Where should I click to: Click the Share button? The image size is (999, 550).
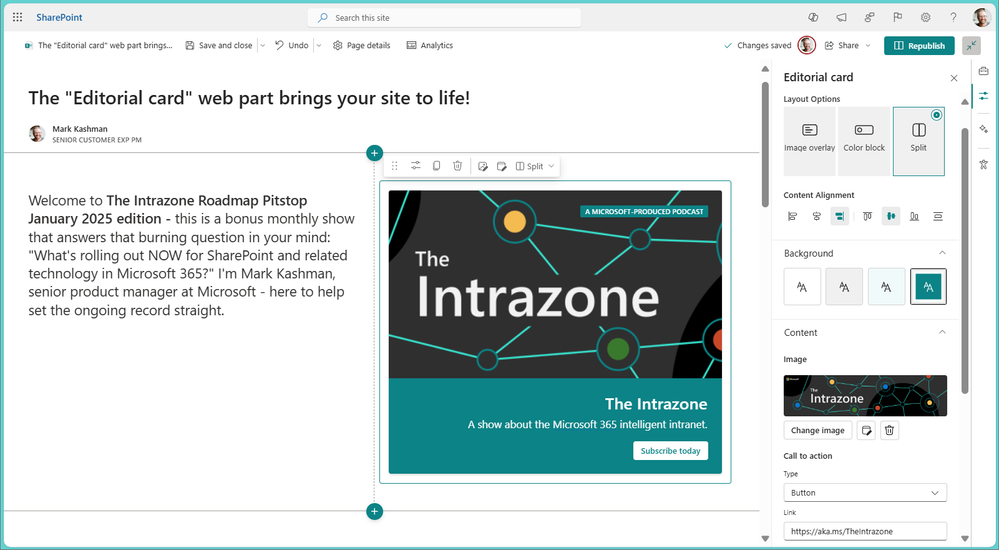pyautogui.click(x=842, y=45)
